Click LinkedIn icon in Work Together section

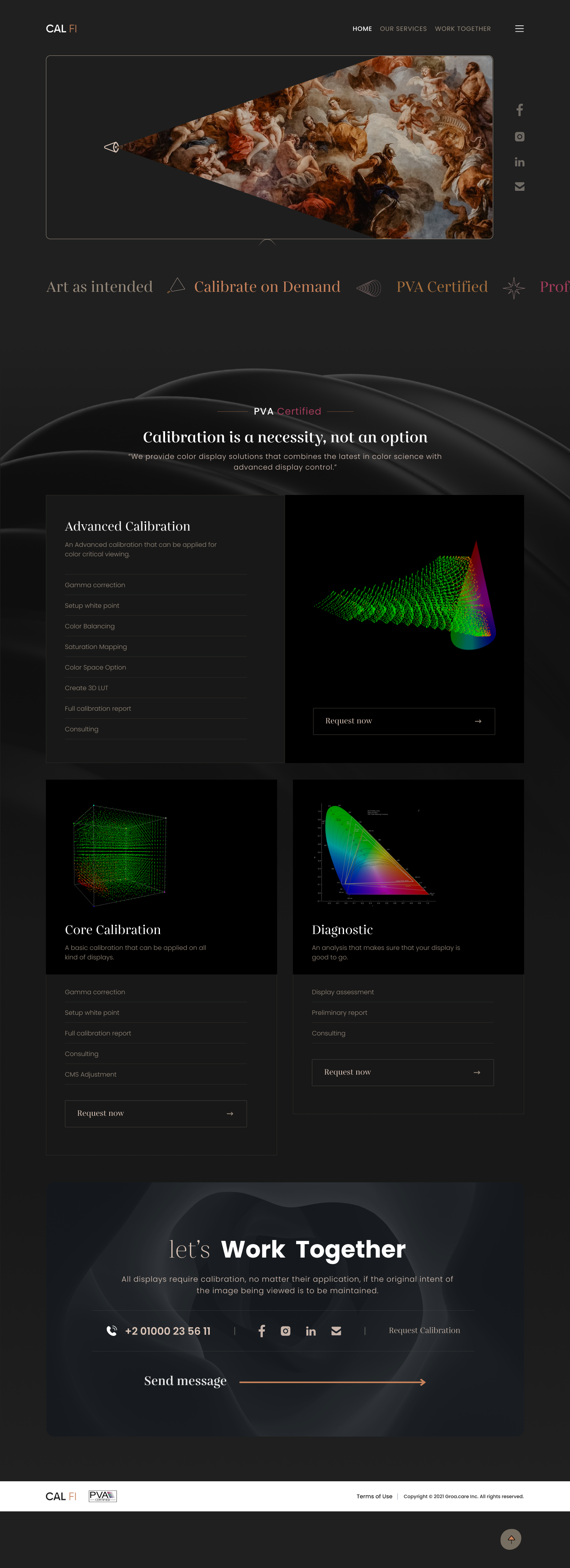pyautogui.click(x=311, y=1330)
